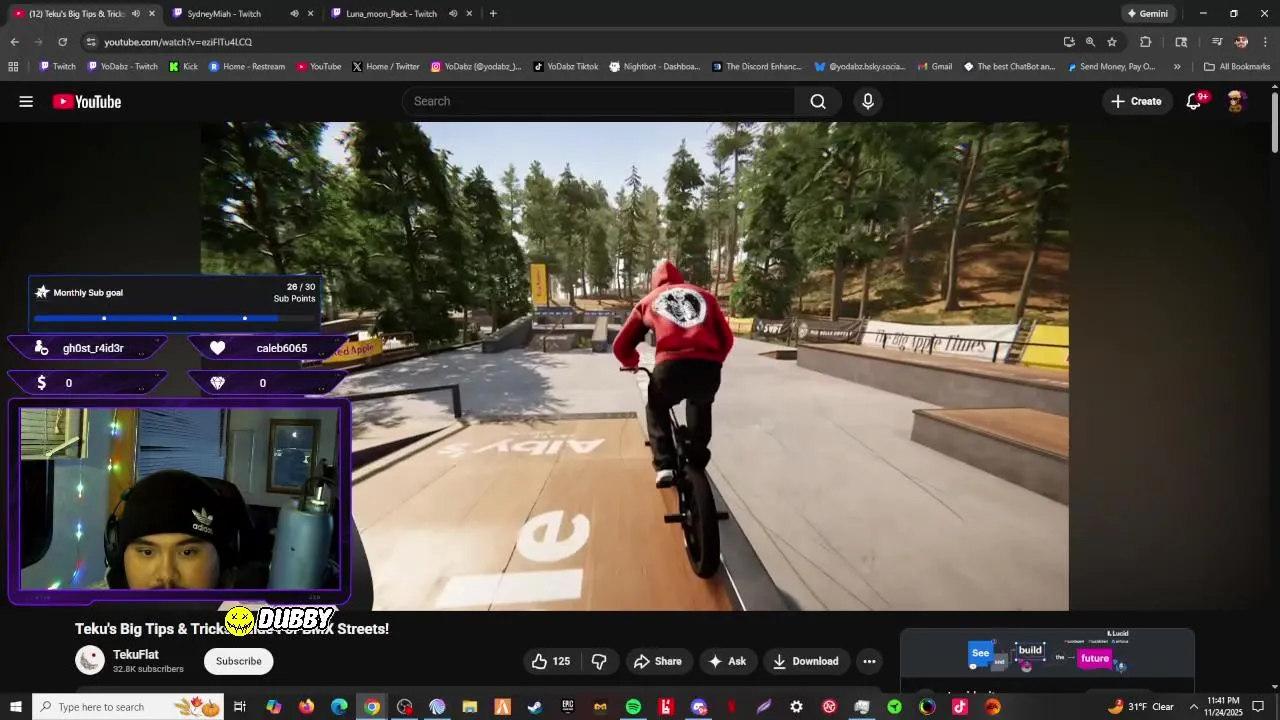1280x720 pixels.
Task: Go back to previous page
Action: [14, 42]
